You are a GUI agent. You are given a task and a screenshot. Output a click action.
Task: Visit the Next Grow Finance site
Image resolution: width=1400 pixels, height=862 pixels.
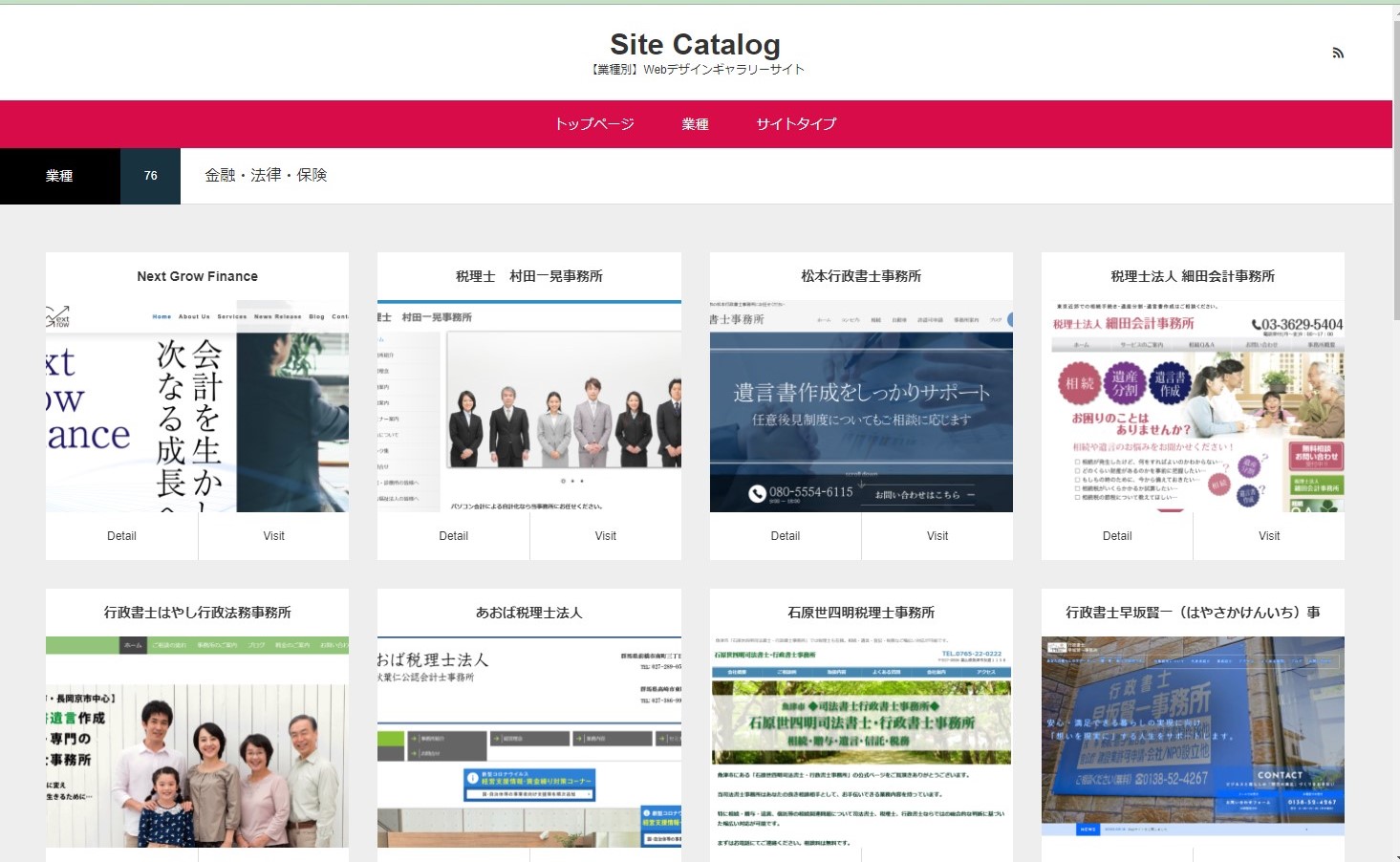coord(274,536)
